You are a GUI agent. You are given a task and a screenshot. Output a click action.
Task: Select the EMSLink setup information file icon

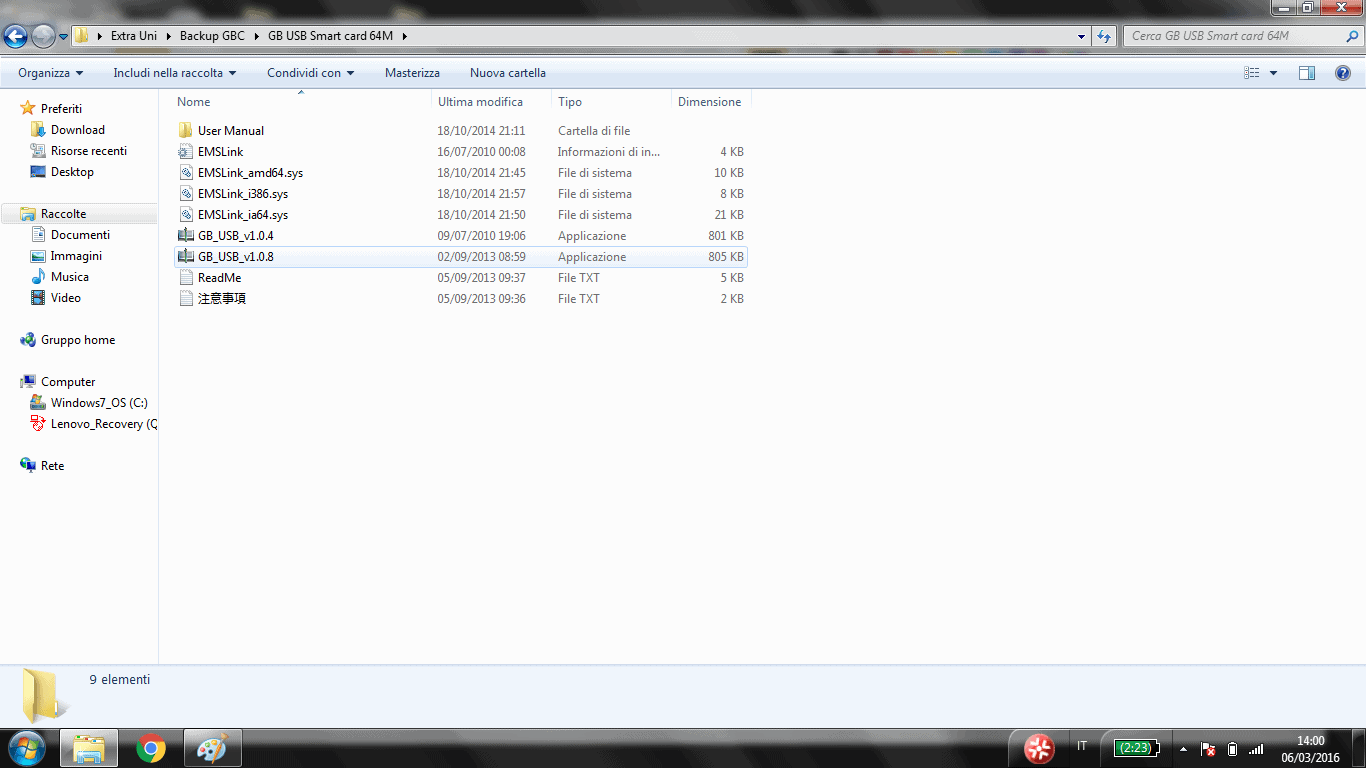coord(185,152)
